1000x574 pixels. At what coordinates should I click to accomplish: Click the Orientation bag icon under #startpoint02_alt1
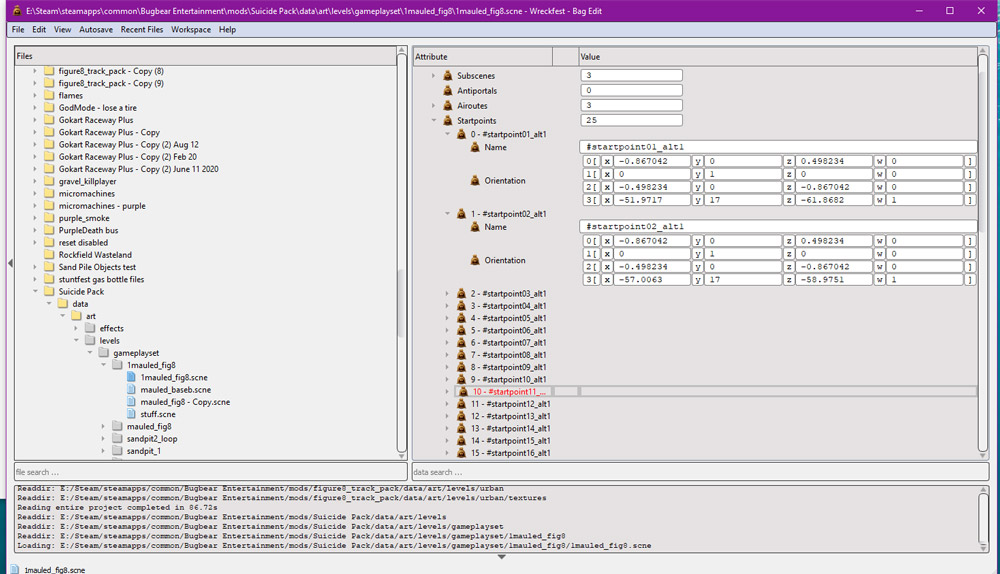pos(475,260)
